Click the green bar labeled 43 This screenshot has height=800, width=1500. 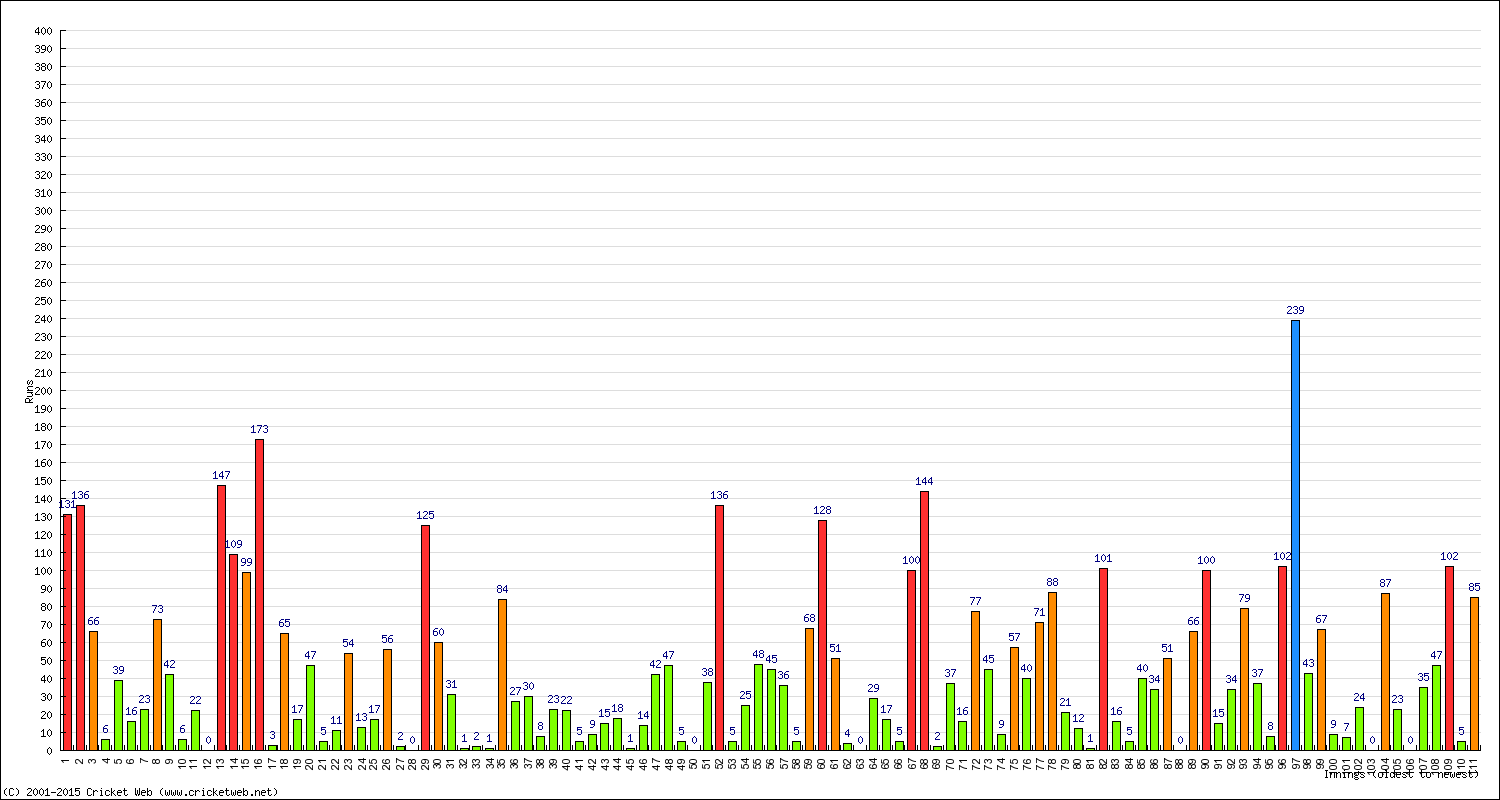1308,711
